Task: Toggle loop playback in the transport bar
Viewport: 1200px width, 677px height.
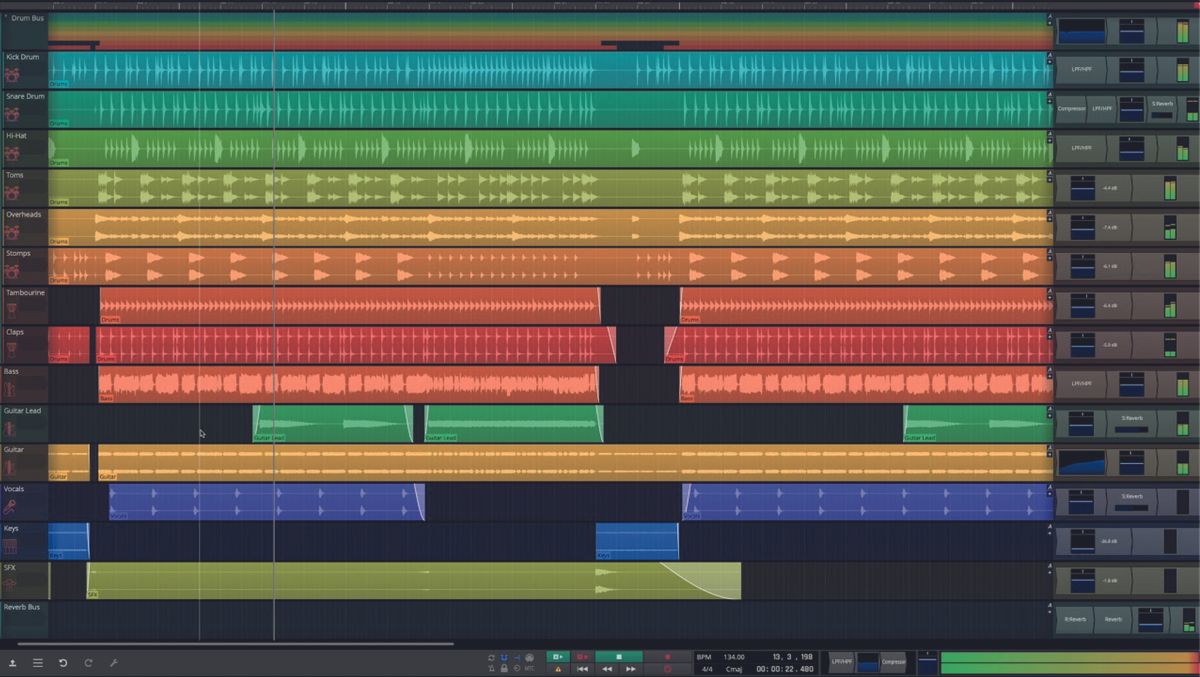Action: (x=491, y=656)
